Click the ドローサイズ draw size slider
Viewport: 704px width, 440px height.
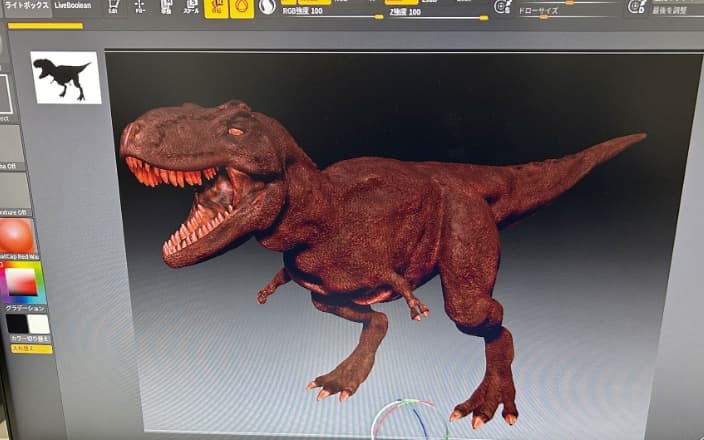[562, 16]
